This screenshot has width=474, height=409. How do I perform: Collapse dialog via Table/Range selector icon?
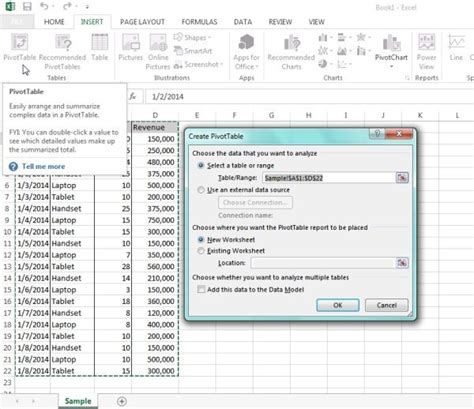(402, 178)
